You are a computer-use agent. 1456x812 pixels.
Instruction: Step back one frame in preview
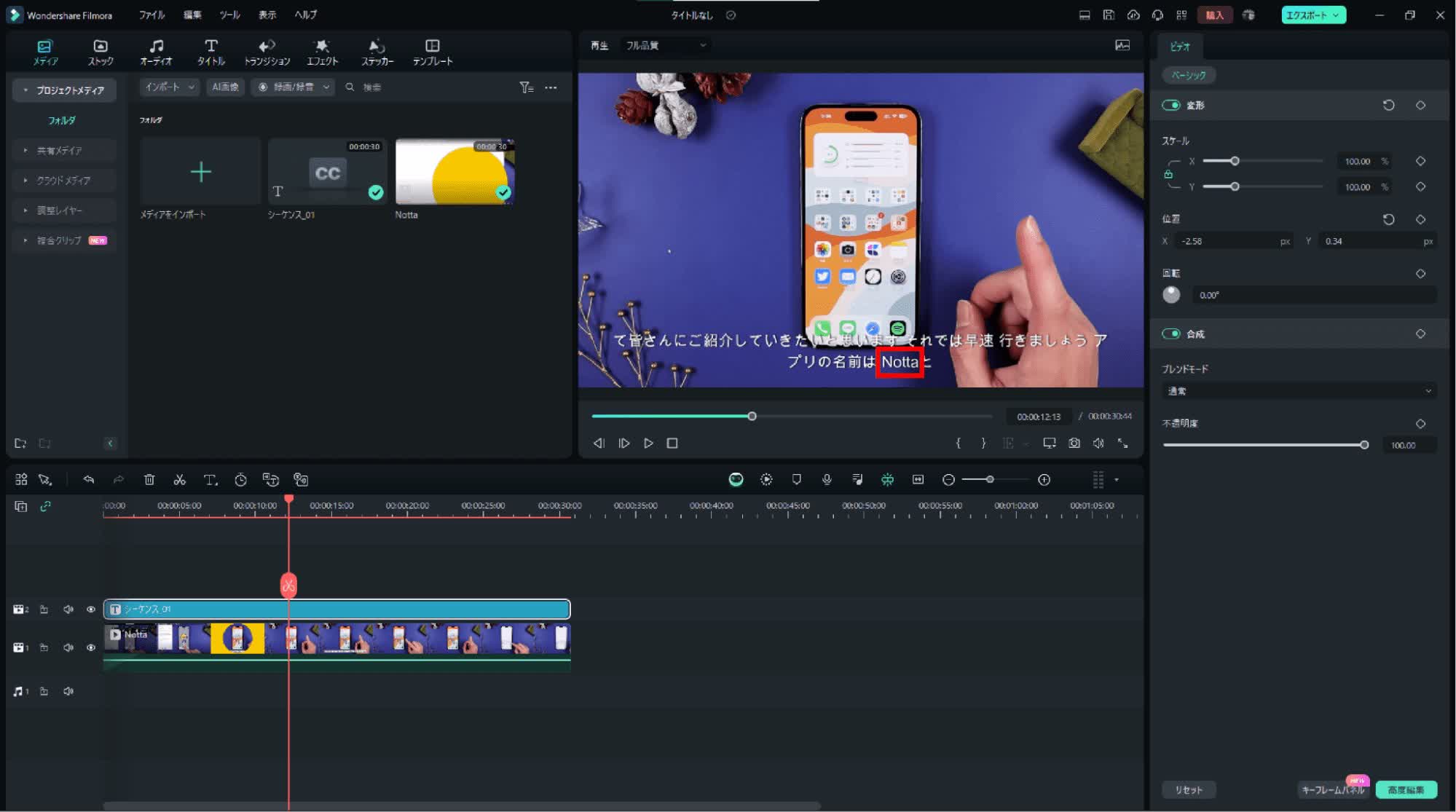pyautogui.click(x=599, y=443)
